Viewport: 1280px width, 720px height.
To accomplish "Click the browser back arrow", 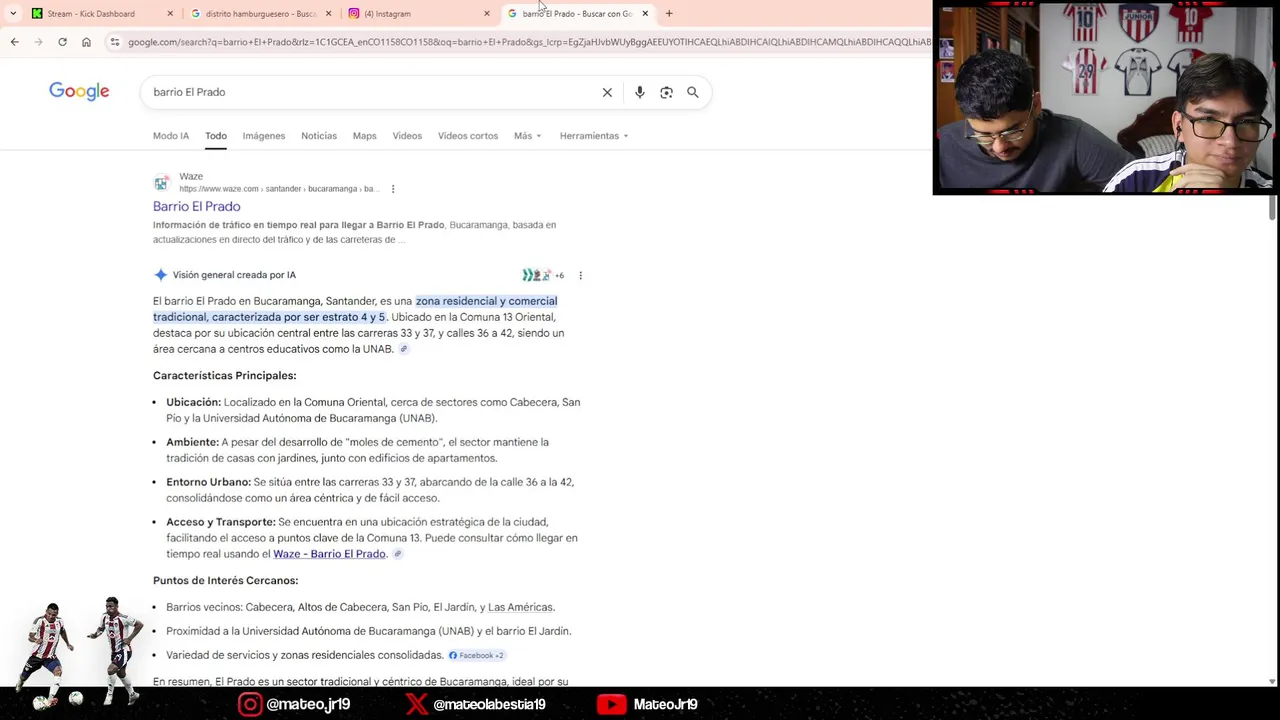I will pyautogui.click(x=14, y=42).
